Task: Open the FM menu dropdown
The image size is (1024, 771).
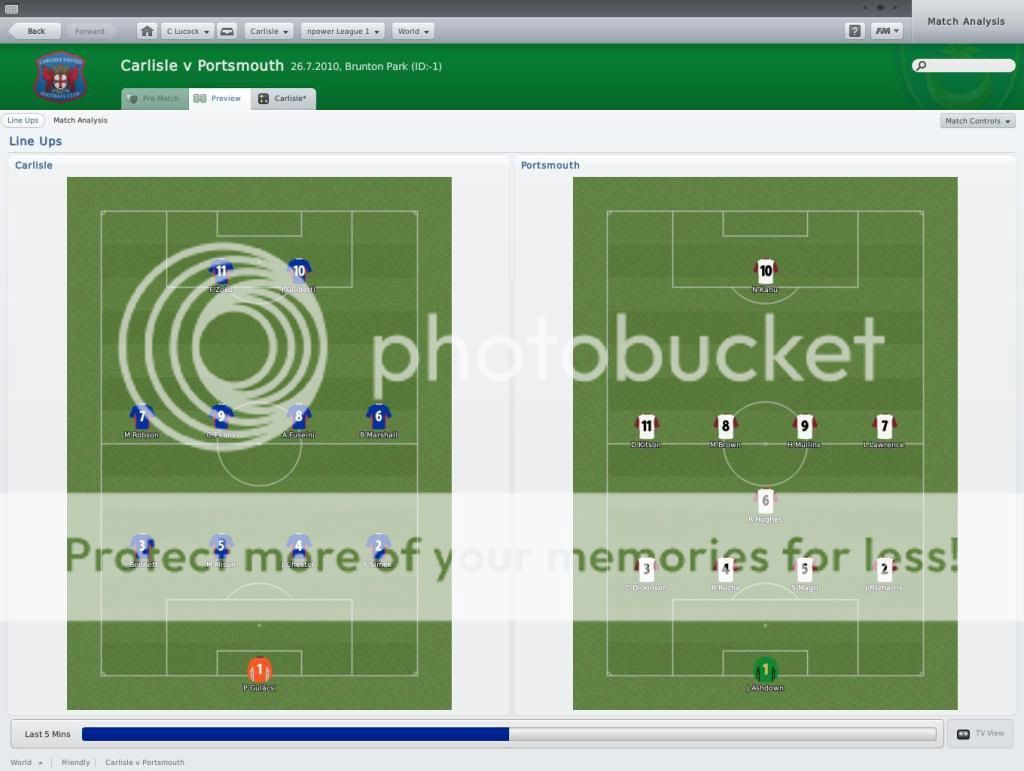Action: click(x=887, y=31)
